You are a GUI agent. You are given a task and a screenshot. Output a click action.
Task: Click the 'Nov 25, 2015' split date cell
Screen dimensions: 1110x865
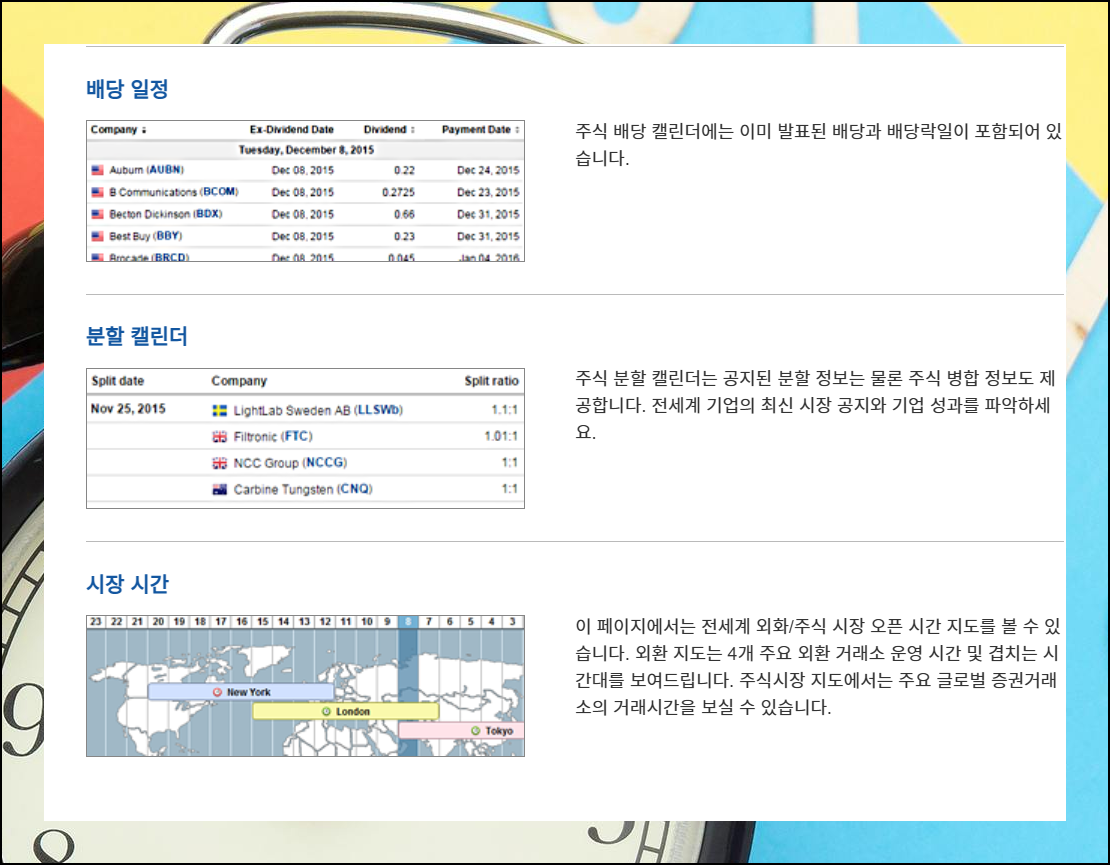128,408
